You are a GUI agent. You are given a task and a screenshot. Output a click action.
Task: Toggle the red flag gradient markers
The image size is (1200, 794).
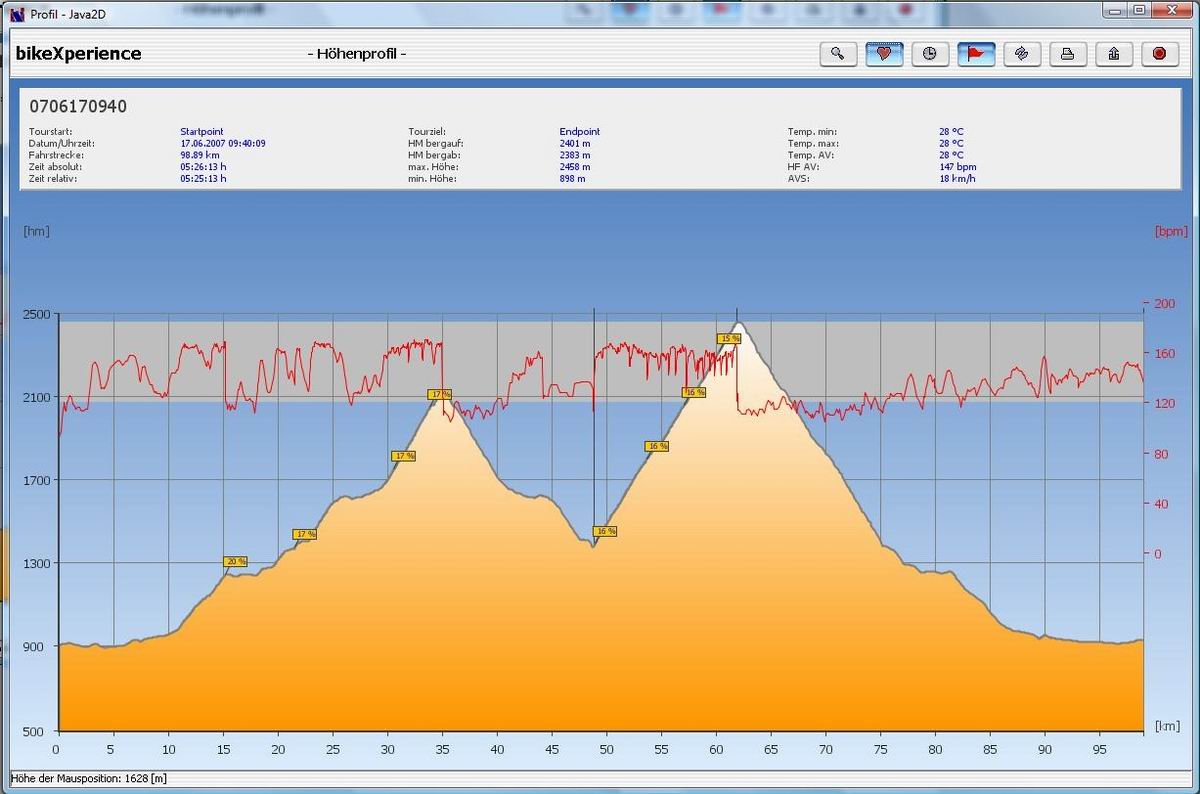(x=976, y=54)
